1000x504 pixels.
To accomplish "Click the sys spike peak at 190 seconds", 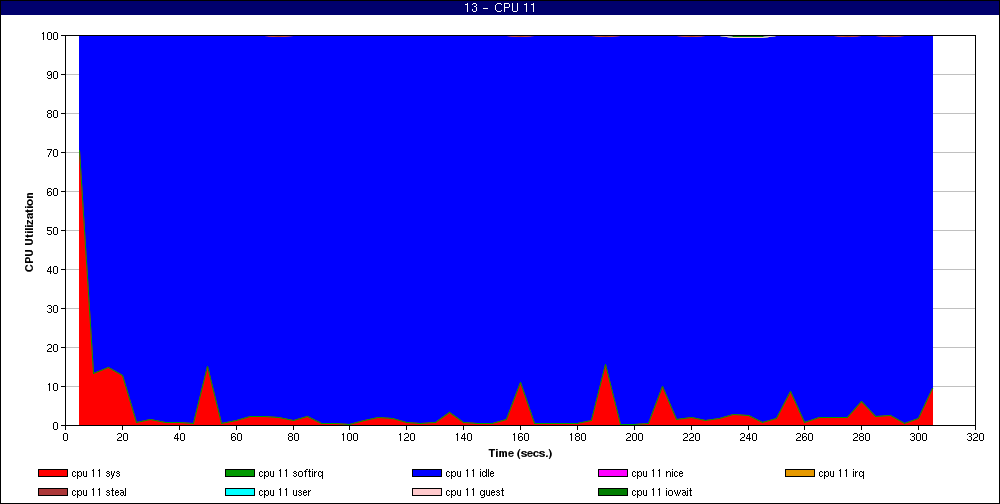I will [x=605, y=365].
